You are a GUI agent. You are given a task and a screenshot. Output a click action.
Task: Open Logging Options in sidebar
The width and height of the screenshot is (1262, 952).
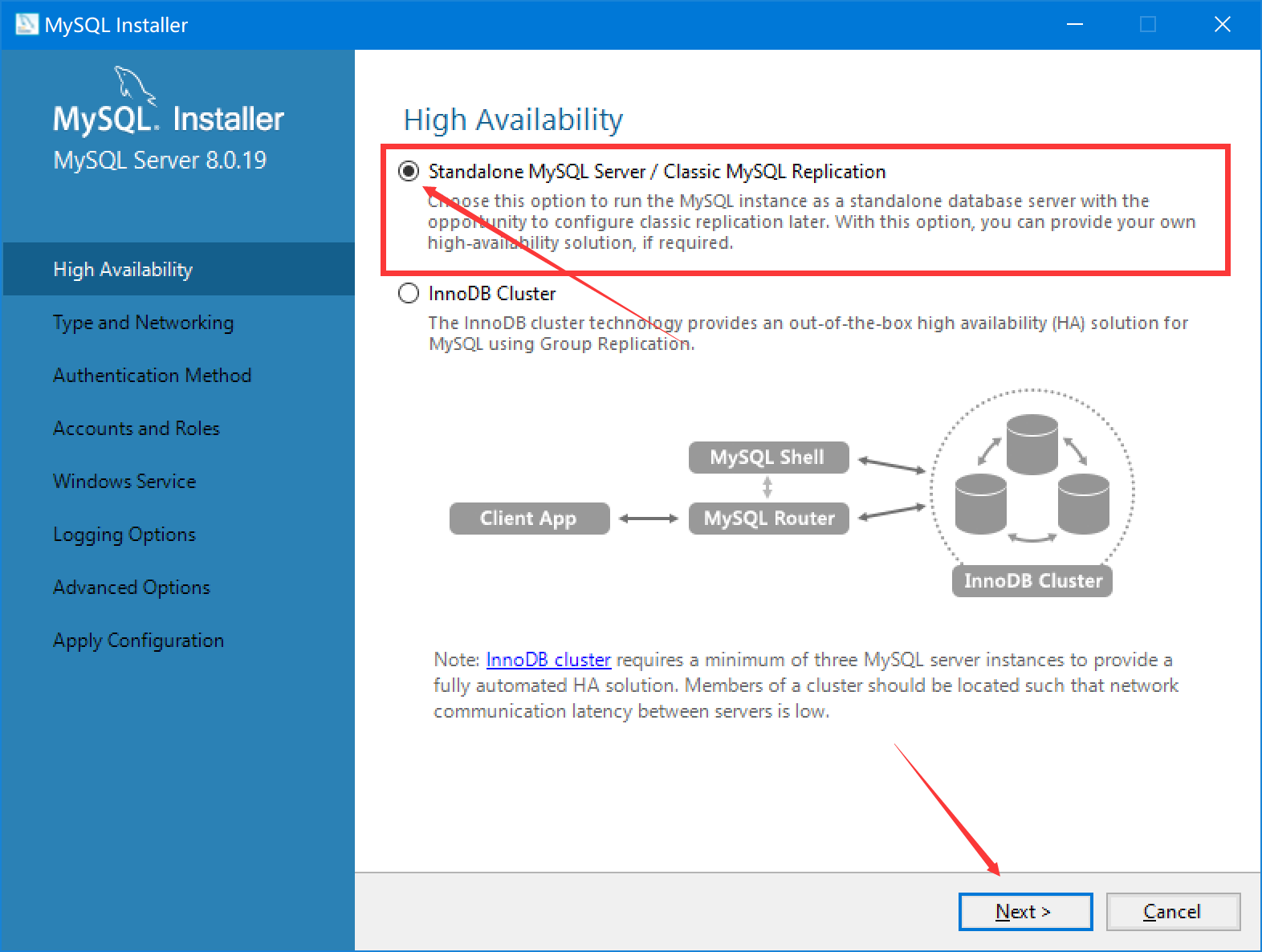(x=124, y=535)
